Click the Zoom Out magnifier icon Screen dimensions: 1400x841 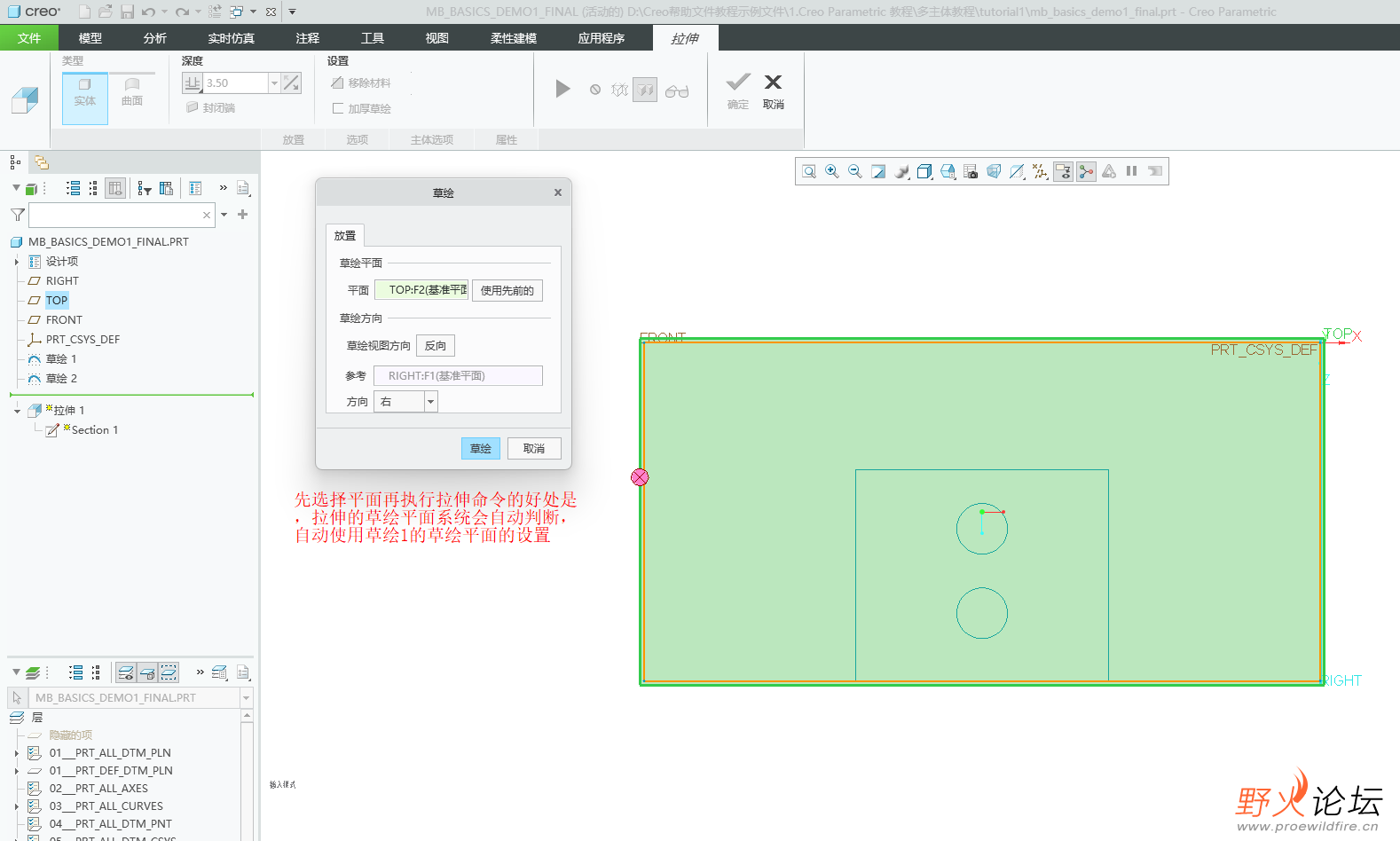pos(855,171)
